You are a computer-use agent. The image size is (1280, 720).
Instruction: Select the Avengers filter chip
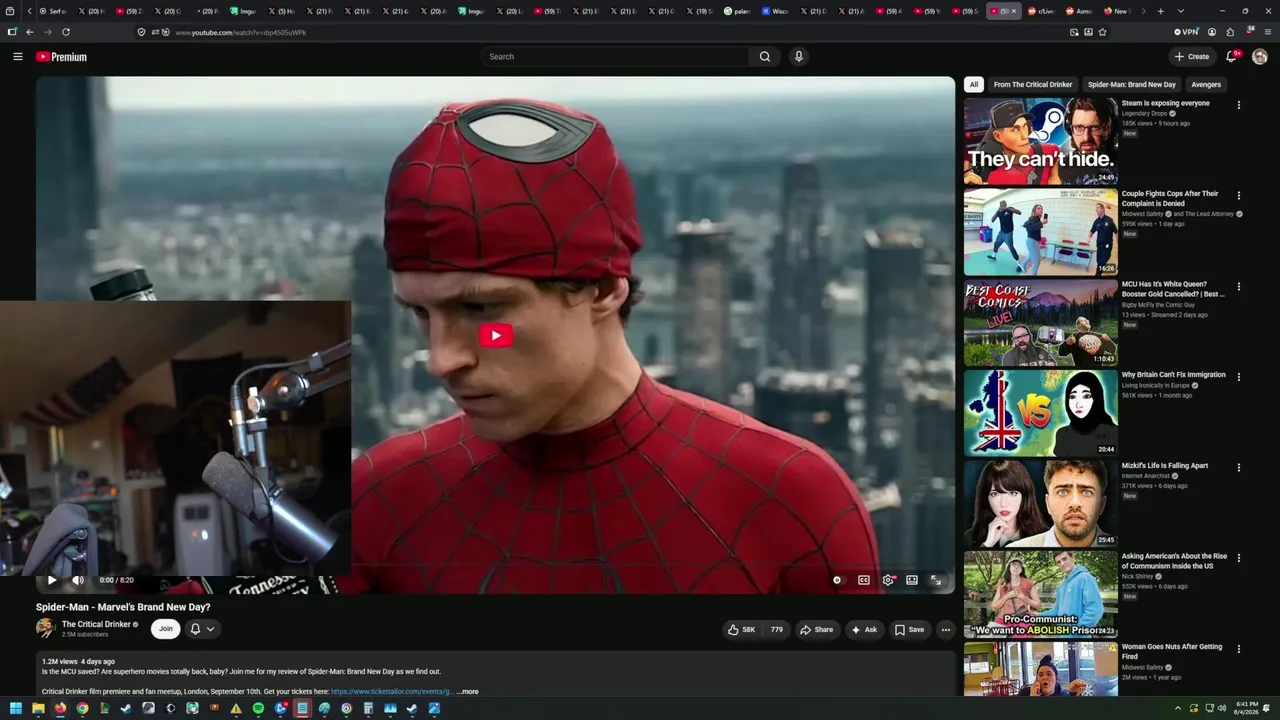tap(1206, 85)
